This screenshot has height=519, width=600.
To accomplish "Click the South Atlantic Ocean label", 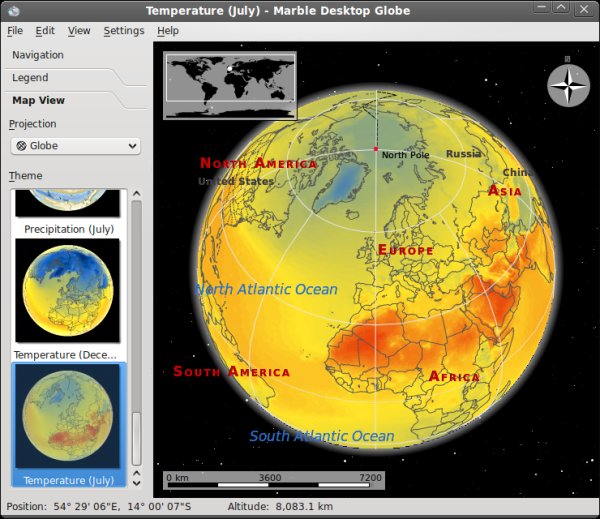I will point(322,436).
